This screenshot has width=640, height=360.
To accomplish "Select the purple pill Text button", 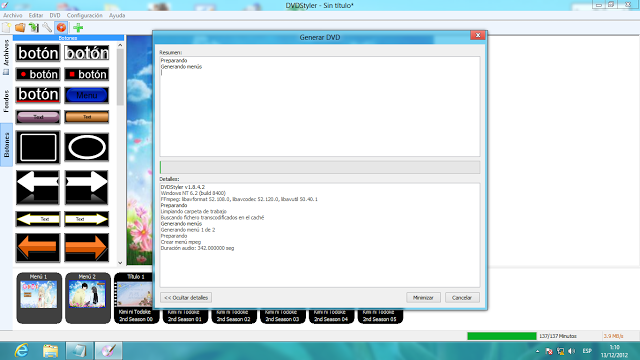I will click(x=38, y=117).
